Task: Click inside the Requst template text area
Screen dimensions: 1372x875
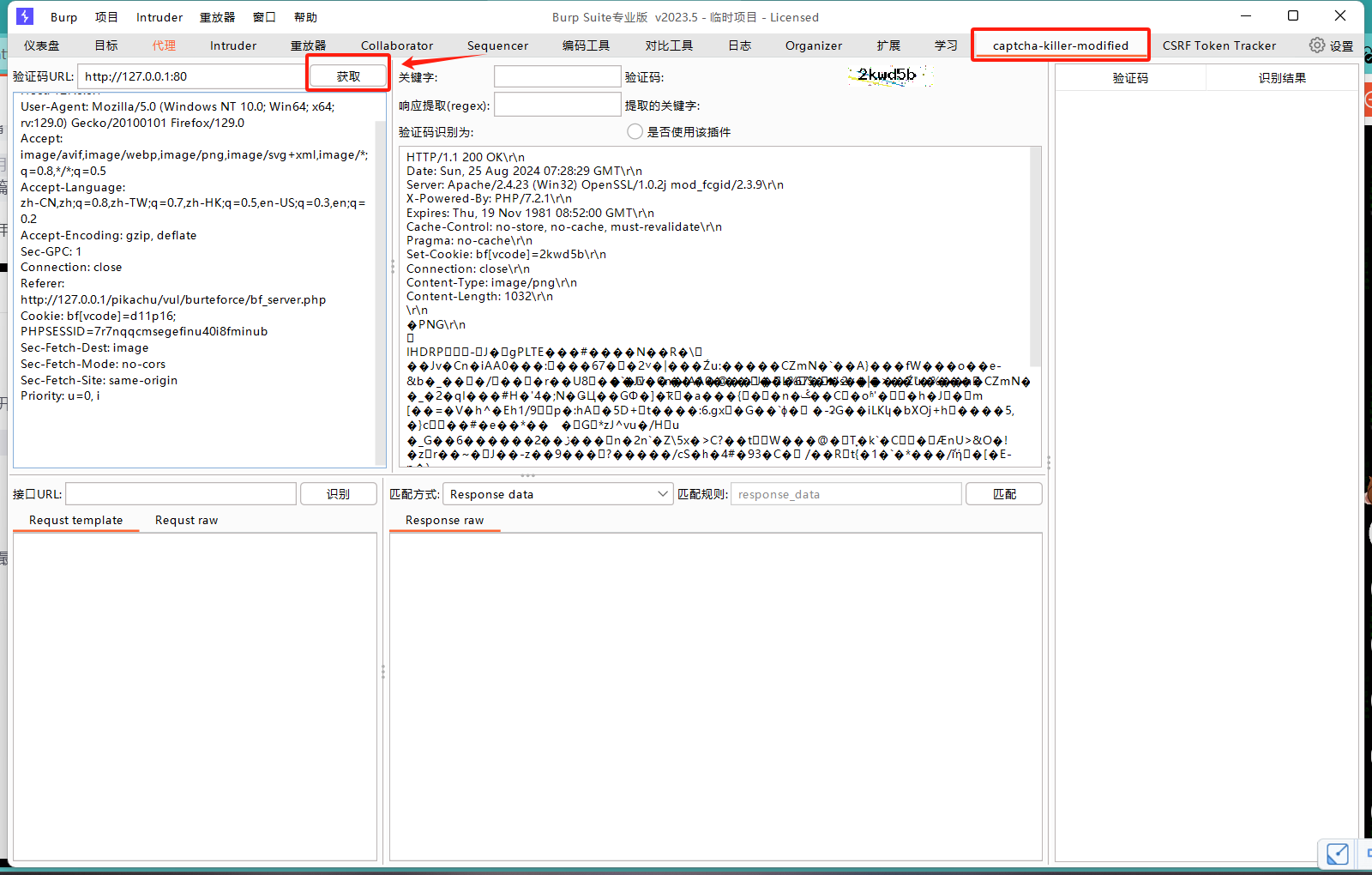Action: tap(195, 697)
